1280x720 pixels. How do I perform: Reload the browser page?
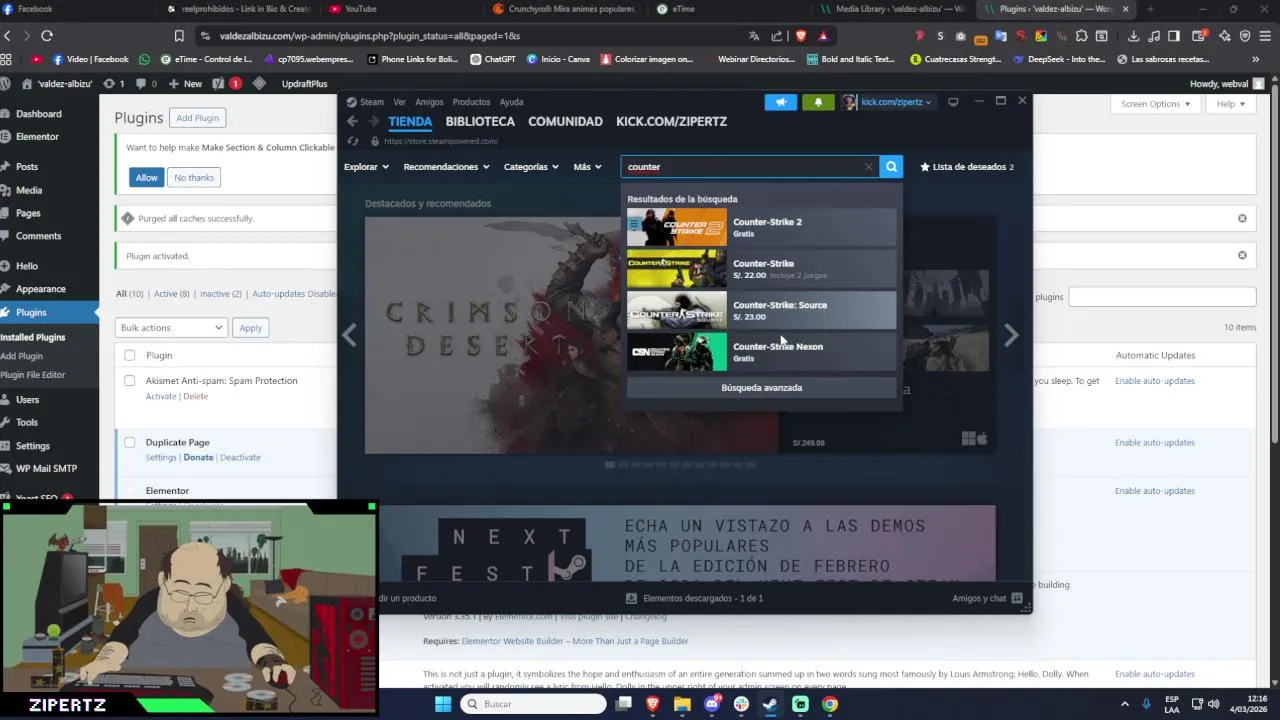coord(46,36)
